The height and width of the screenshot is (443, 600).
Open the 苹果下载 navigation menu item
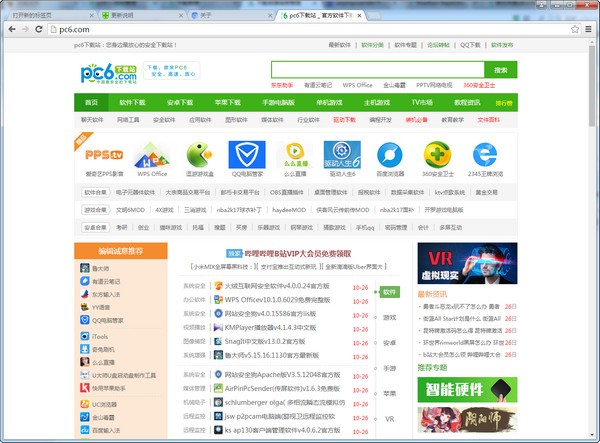[x=227, y=102]
